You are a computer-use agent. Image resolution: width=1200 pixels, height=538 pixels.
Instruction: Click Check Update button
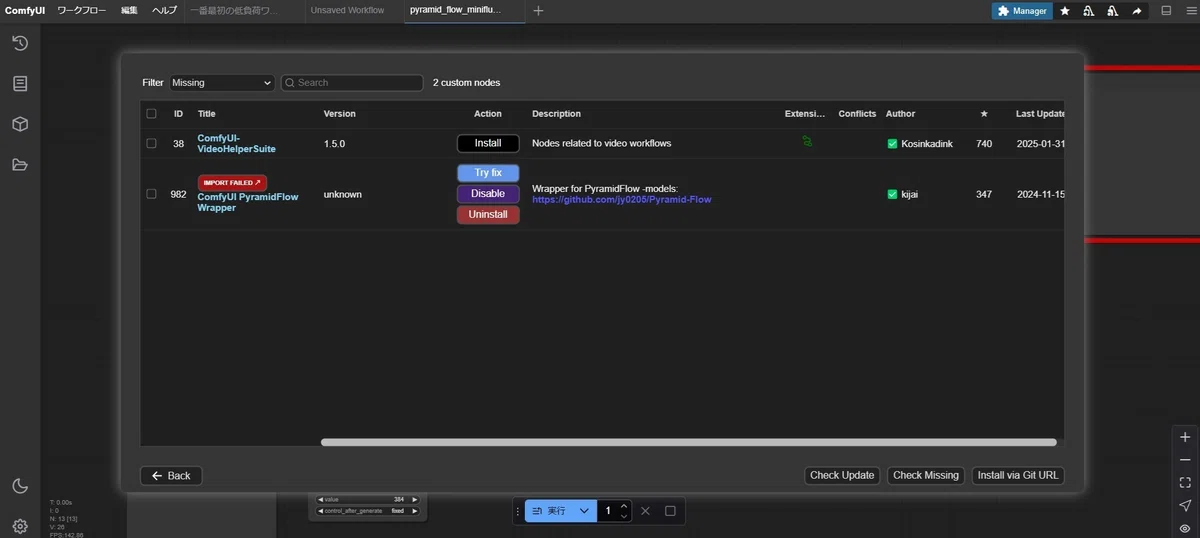[x=842, y=476]
